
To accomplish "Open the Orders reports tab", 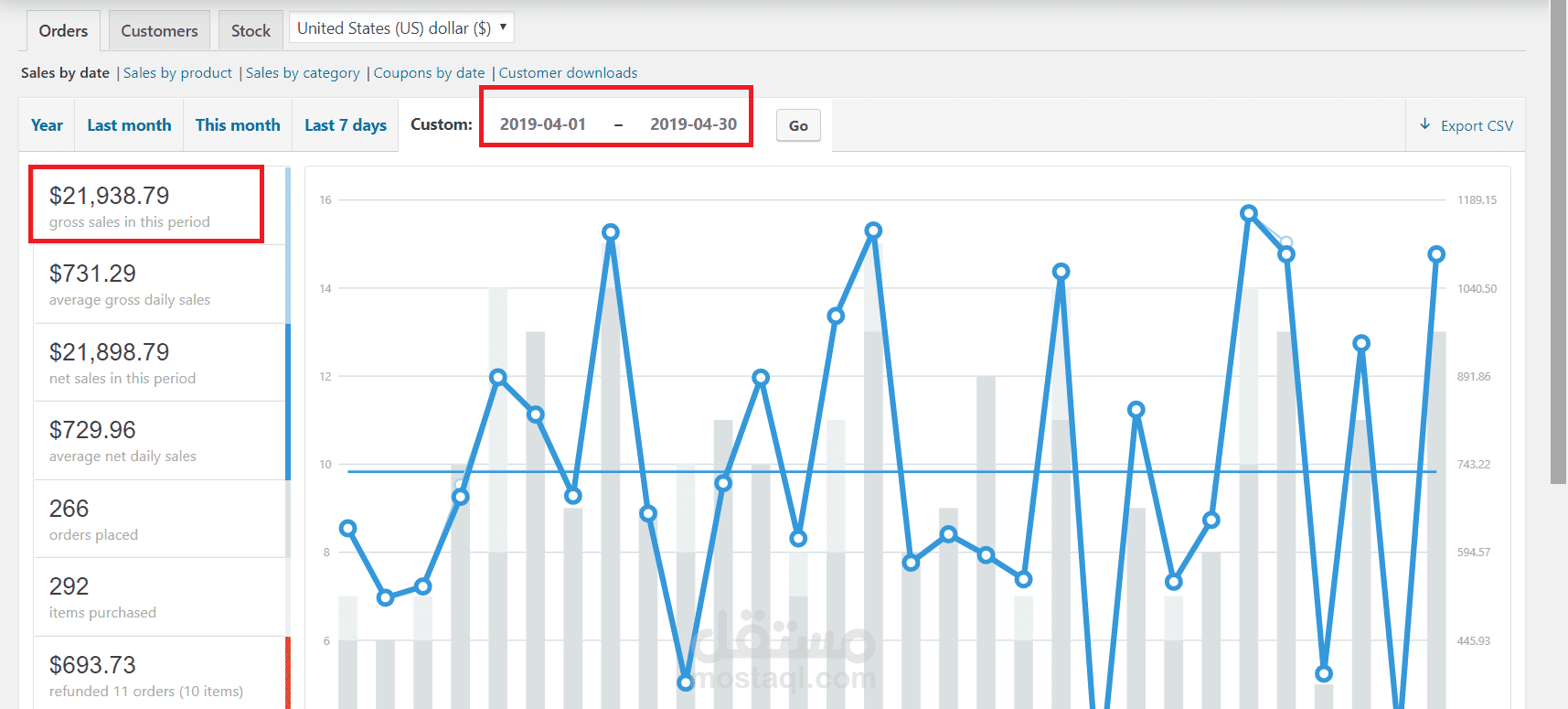I will point(63,31).
